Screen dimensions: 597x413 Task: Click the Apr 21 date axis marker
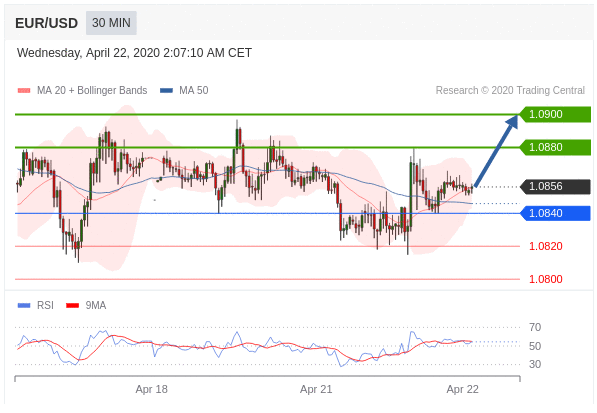click(x=316, y=389)
